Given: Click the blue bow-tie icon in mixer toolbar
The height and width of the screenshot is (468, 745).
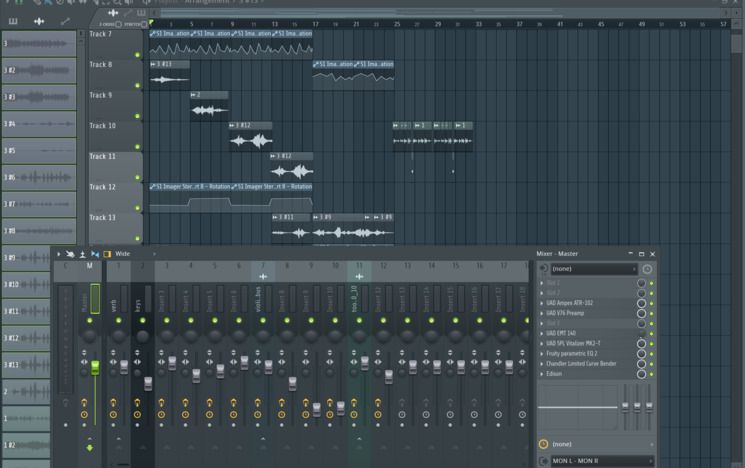Looking at the screenshot, I should [x=95, y=254].
